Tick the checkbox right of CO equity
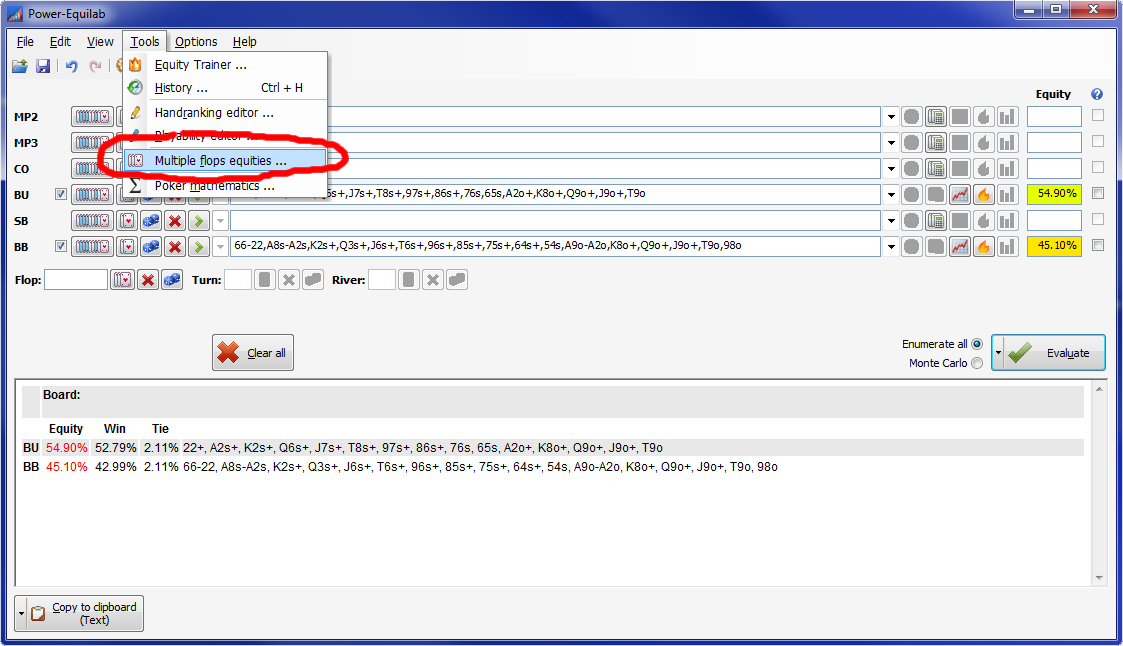The image size is (1123, 646). pos(1098,167)
